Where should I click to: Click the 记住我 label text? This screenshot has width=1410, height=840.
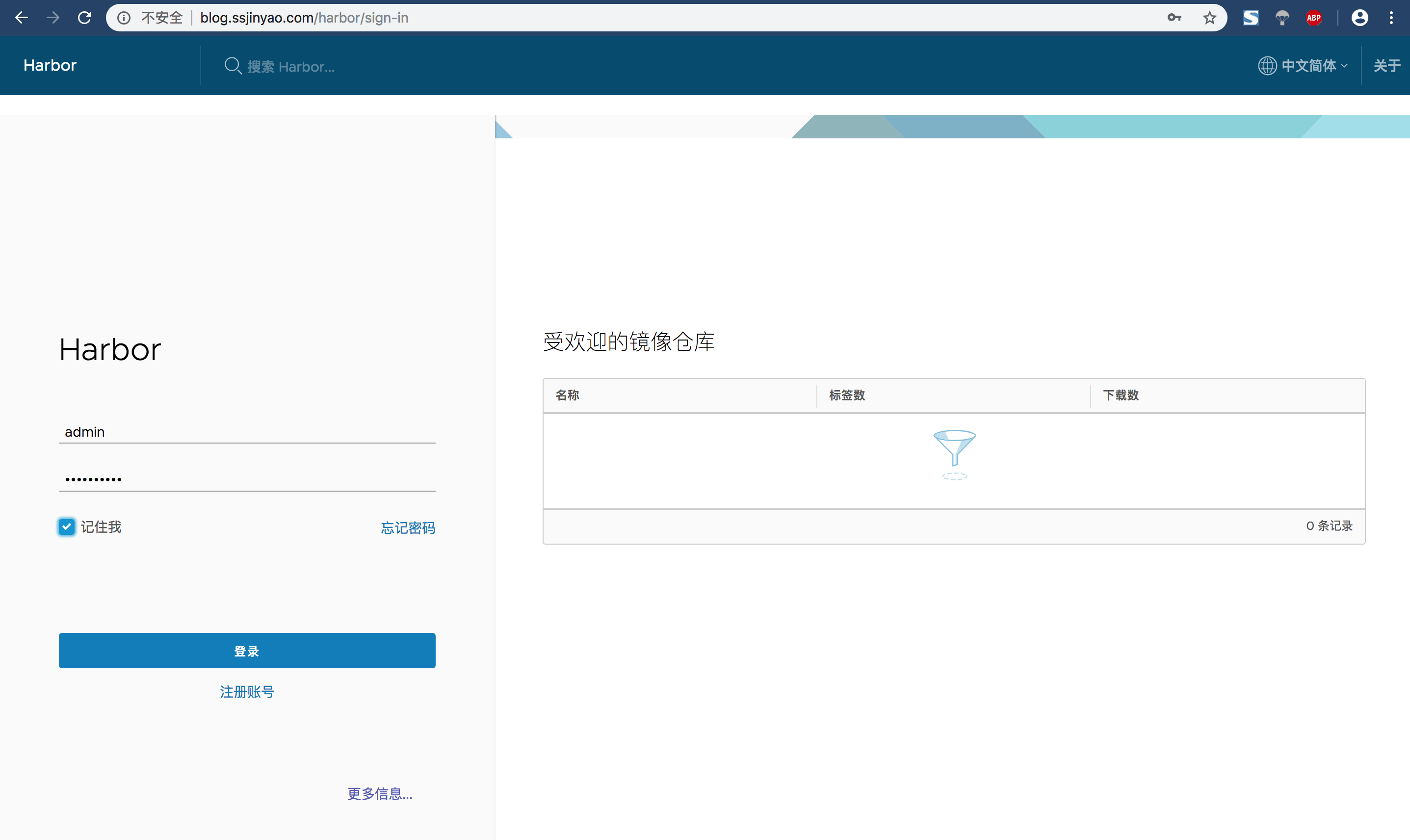click(x=101, y=527)
